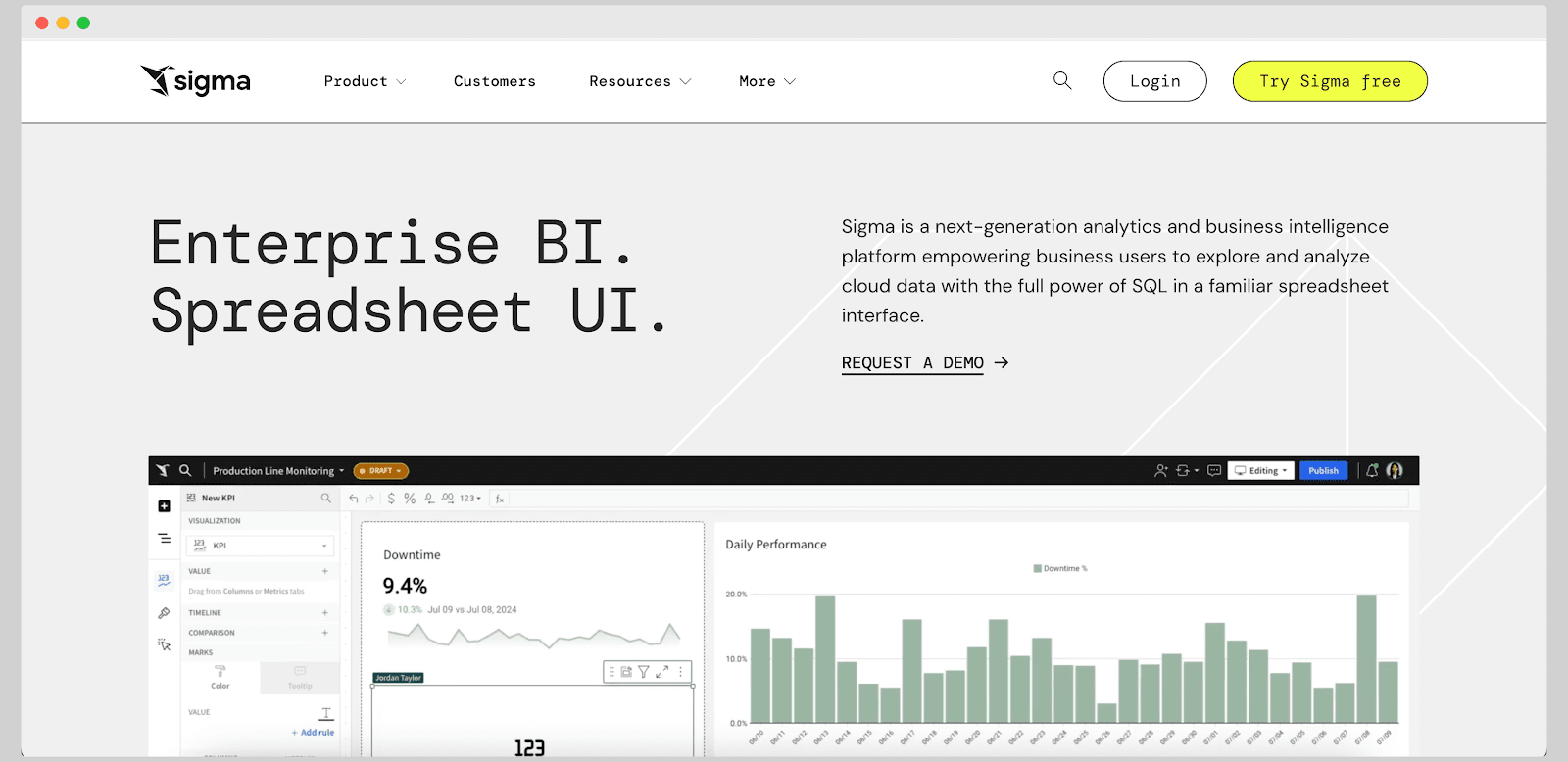The height and width of the screenshot is (762, 1568).
Task: Open the Production Line Monitoring title dropdown
Action: pos(278,470)
